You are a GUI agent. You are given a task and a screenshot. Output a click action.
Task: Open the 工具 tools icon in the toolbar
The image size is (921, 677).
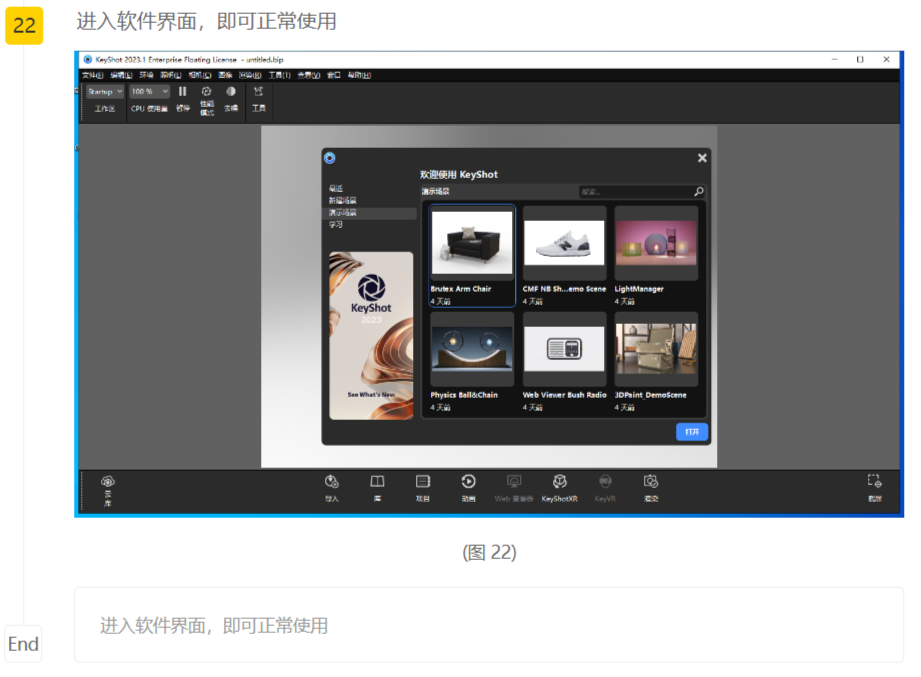tap(258, 92)
